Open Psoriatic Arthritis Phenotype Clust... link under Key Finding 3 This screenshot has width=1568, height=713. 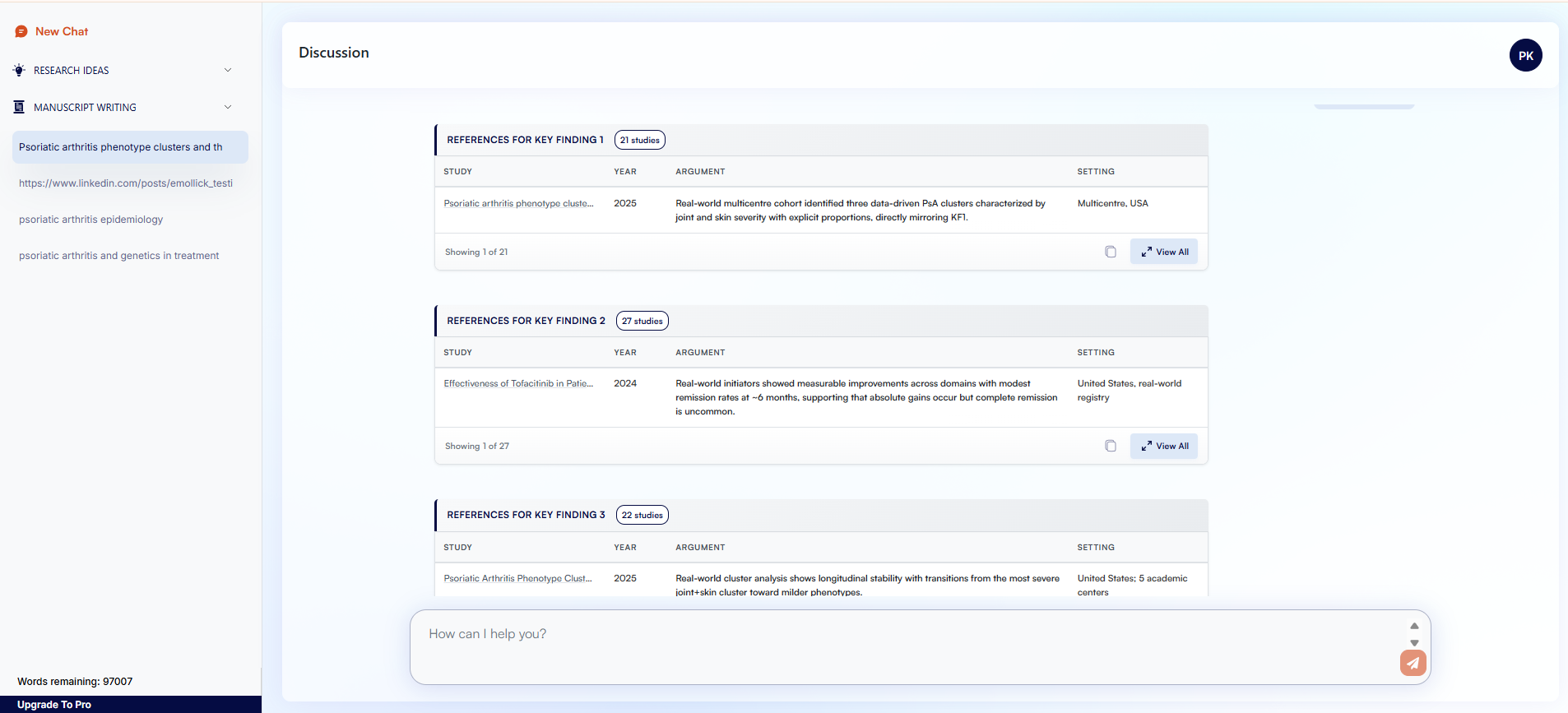(x=517, y=578)
